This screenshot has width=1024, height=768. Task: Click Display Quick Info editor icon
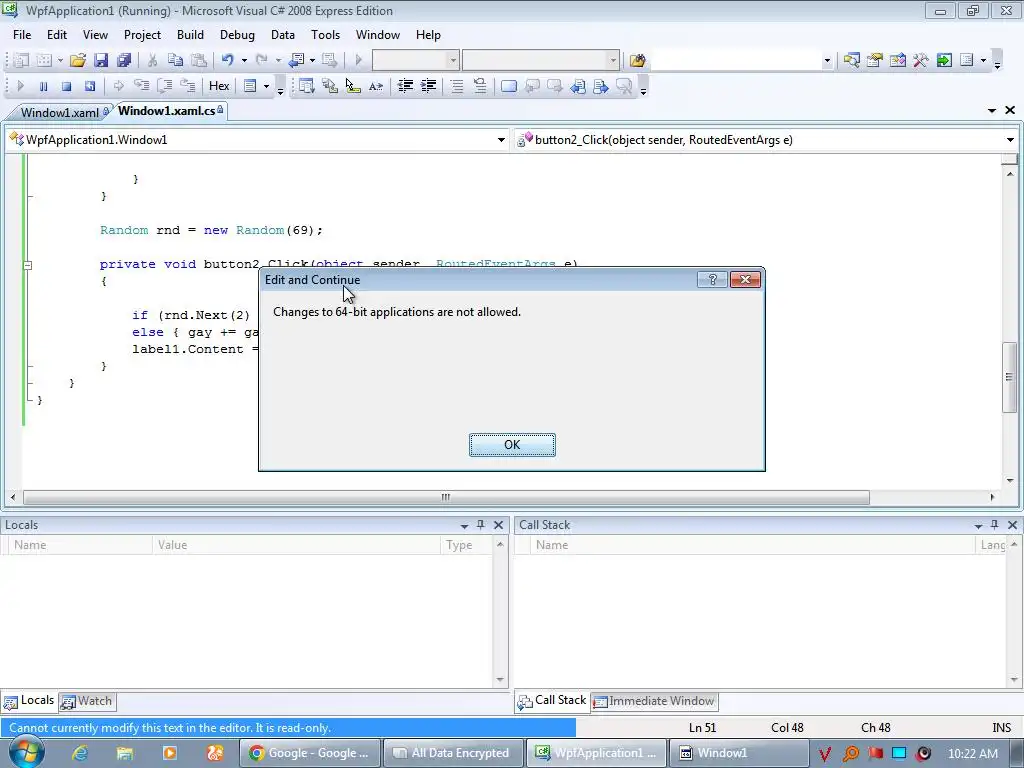(x=353, y=86)
